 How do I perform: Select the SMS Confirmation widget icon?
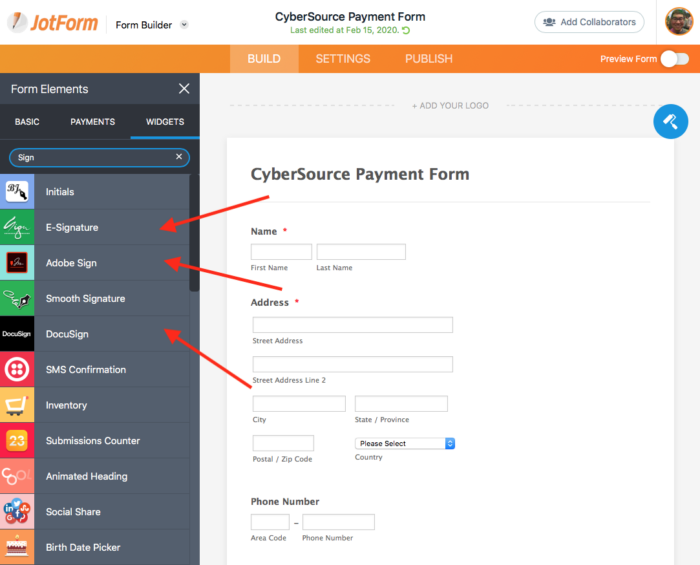(17, 369)
